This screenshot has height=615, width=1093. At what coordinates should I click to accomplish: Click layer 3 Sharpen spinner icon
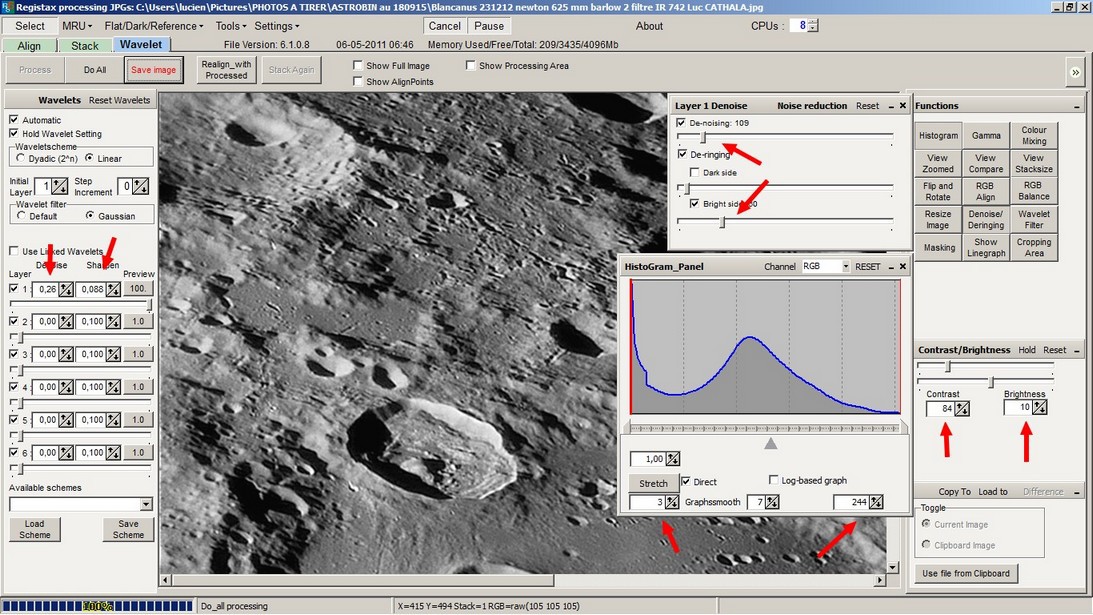point(113,354)
